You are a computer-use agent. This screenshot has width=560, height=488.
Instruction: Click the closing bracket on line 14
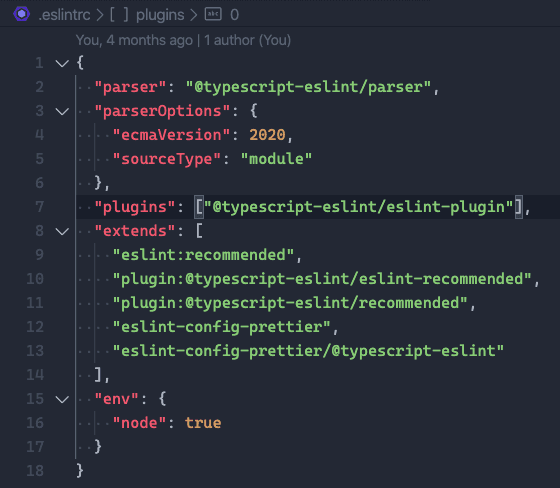(98, 375)
